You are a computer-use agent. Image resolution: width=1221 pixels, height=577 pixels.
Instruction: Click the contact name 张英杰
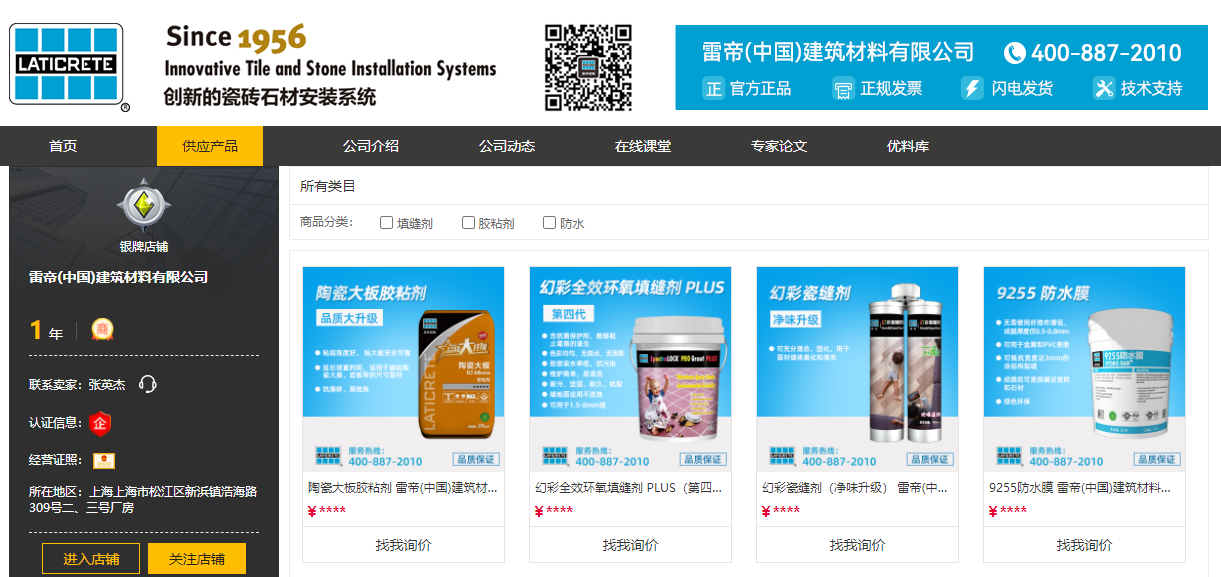[107, 384]
